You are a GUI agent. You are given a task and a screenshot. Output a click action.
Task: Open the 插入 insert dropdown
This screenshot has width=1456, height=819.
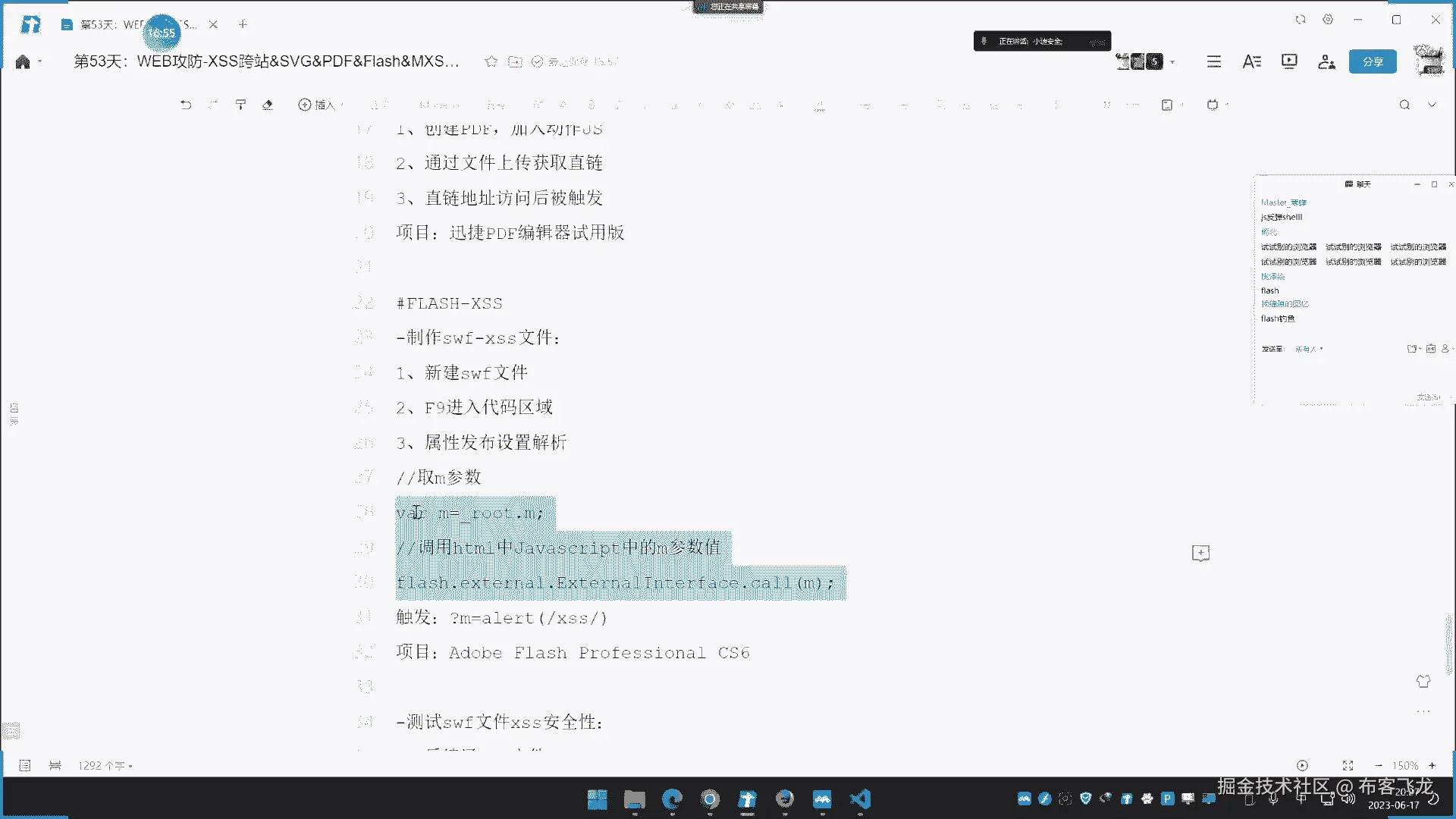pyautogui.click(x=320, y=105)
